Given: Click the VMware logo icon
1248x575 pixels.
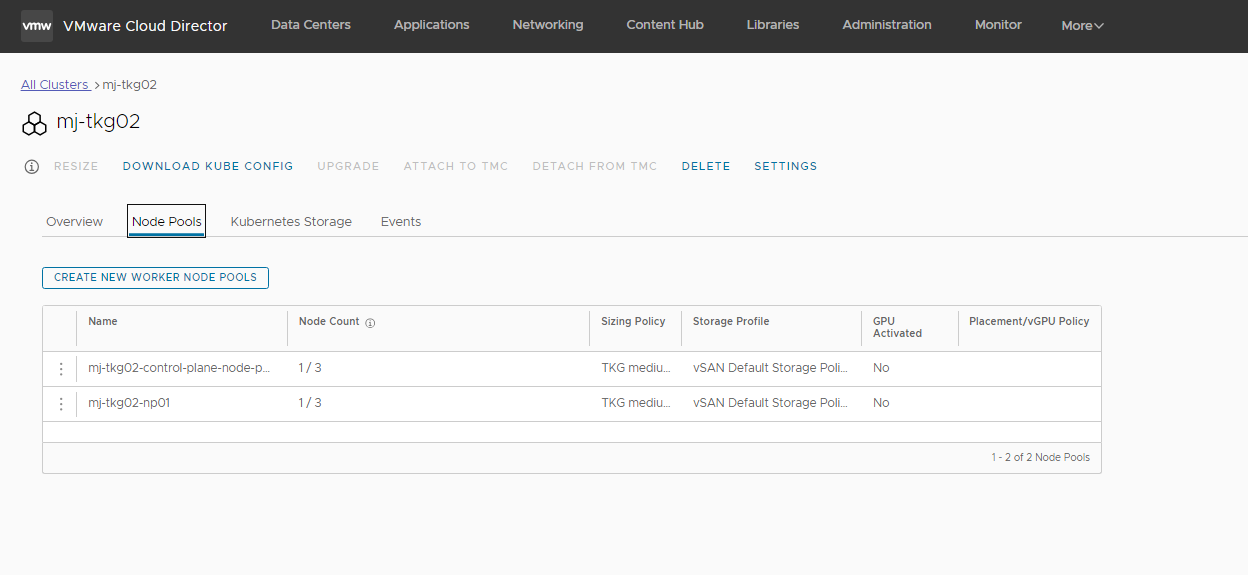Looking at the screenshot, I should (x=37, y=26).
